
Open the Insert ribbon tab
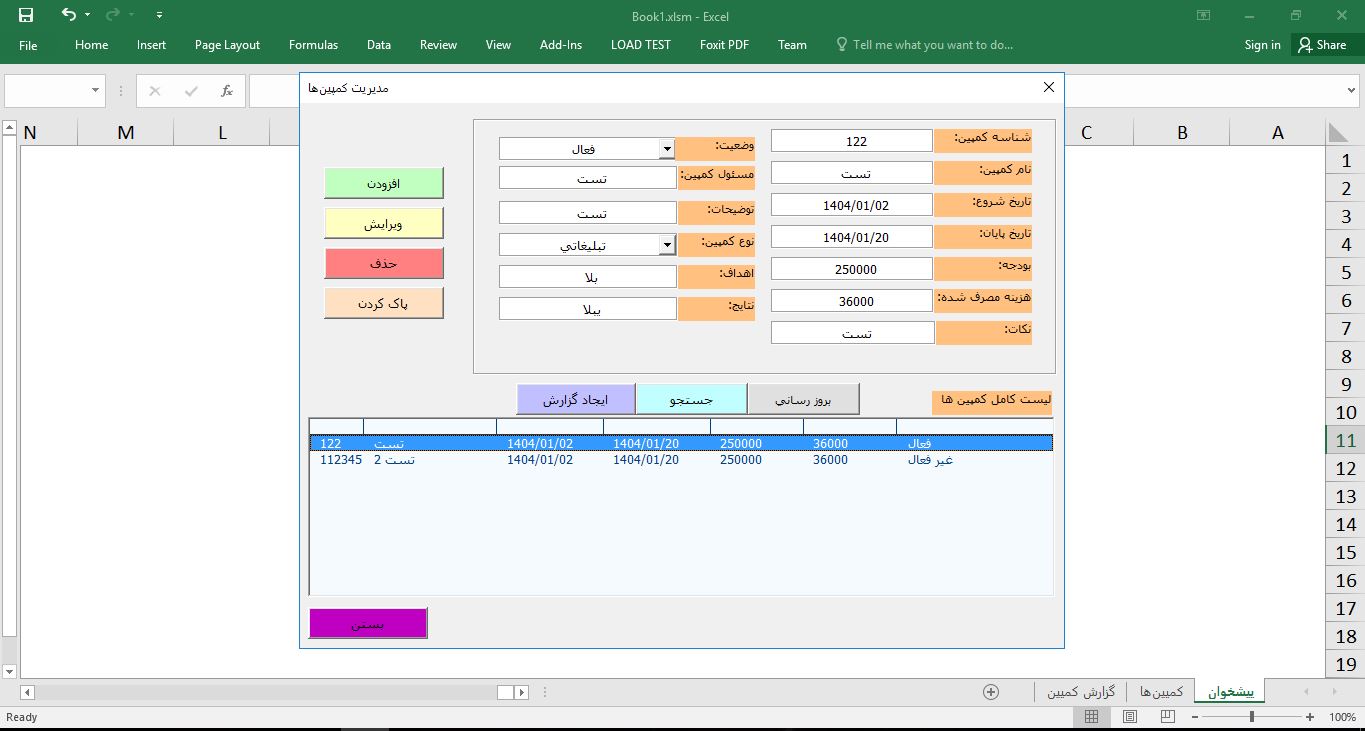pyautogui.click(x=151, y=45)
